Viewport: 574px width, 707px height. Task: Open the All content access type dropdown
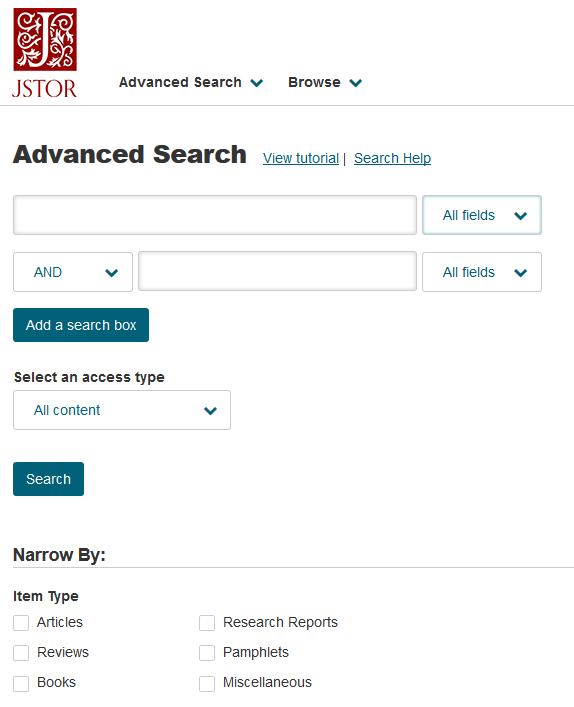(x=122, y=410)
